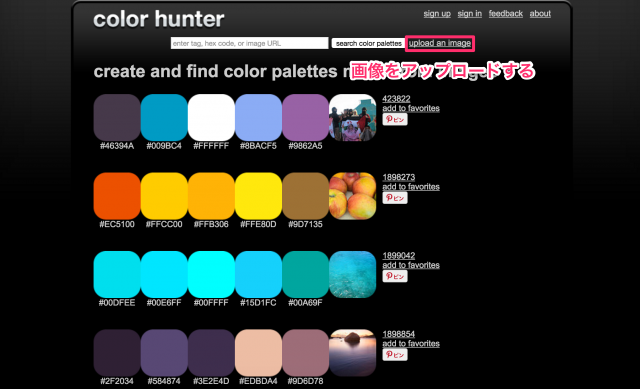Open the turquoise water photo thumbnail
Viewport: 640px width, 389px height.
click(353, 274)
